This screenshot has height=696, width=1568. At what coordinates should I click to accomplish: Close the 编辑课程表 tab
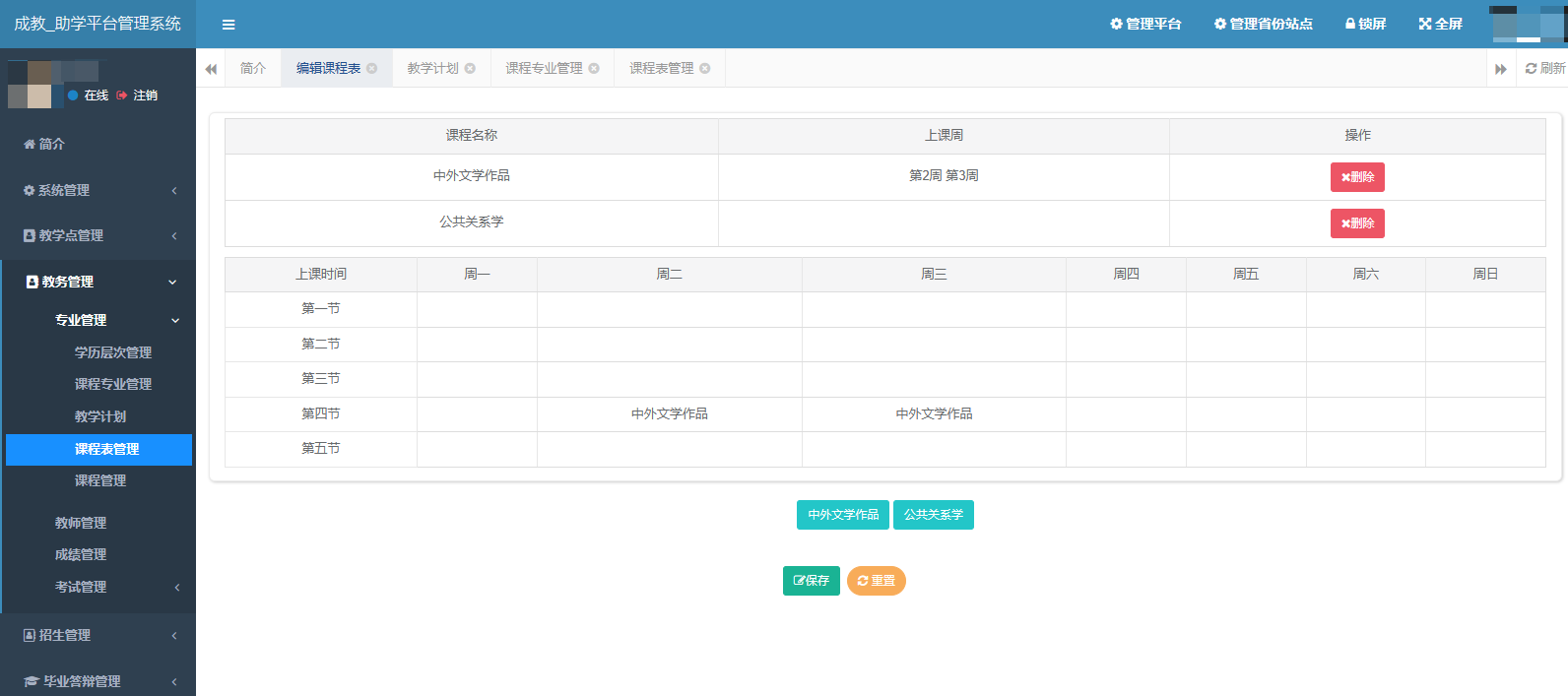point(372,68)
